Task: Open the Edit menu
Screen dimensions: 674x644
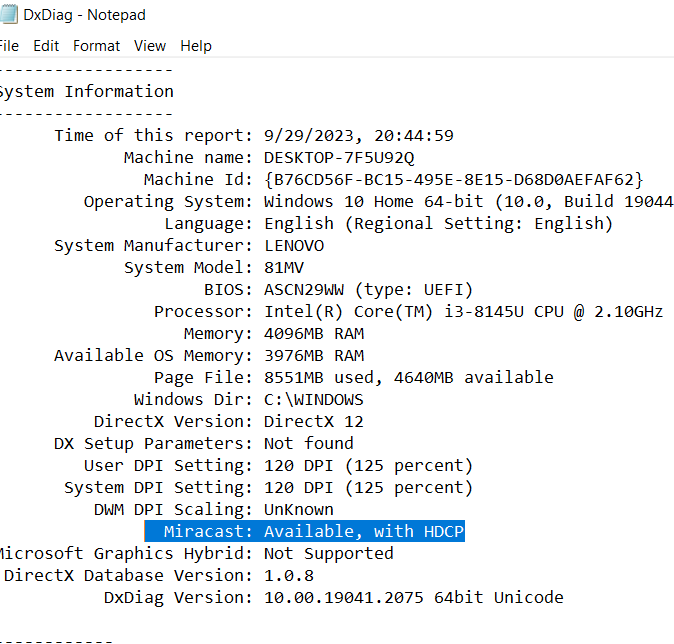Action: click(x=46, y=46)
